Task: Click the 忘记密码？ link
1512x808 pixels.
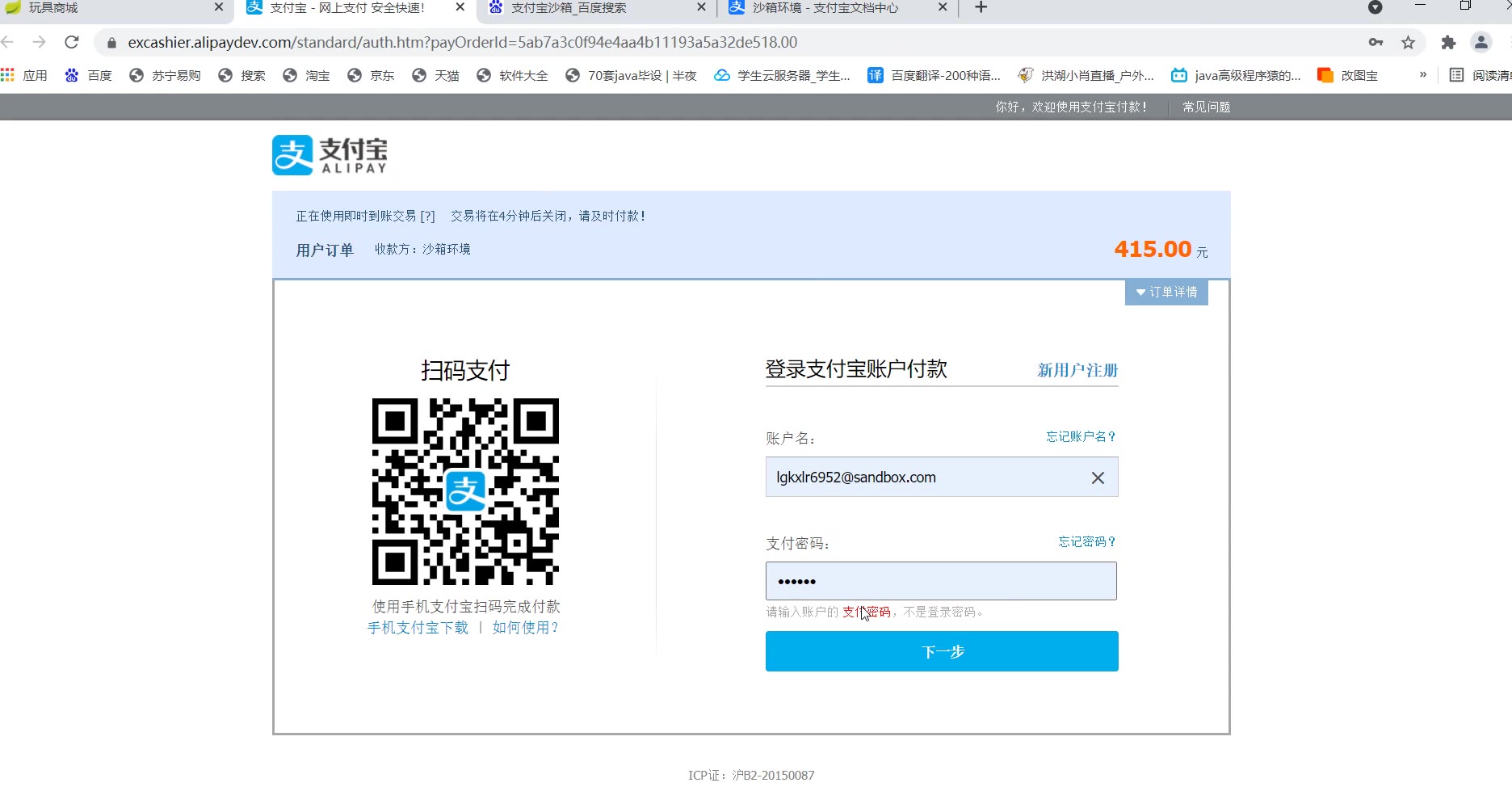Action: coord(1087,541)
